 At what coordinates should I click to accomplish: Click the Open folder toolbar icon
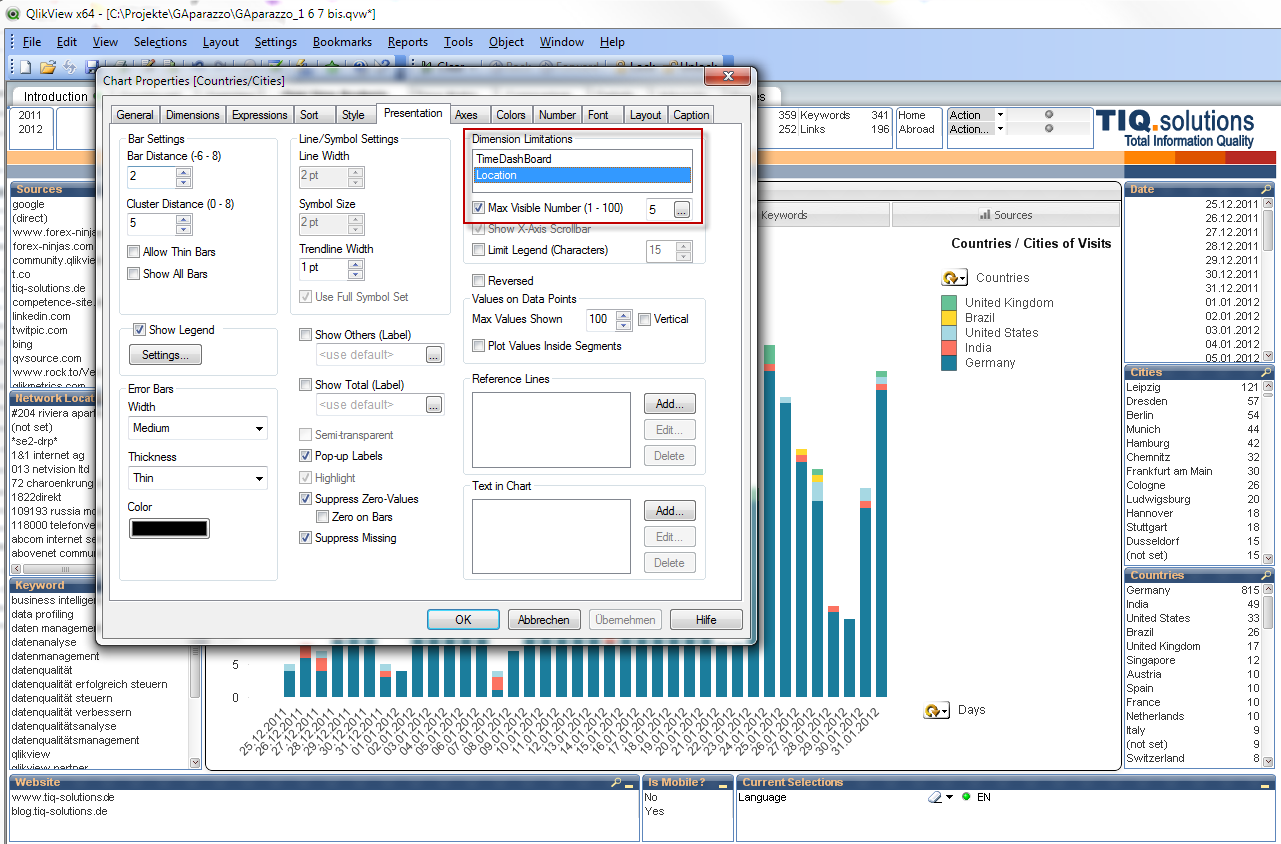[x=47, y=67]
